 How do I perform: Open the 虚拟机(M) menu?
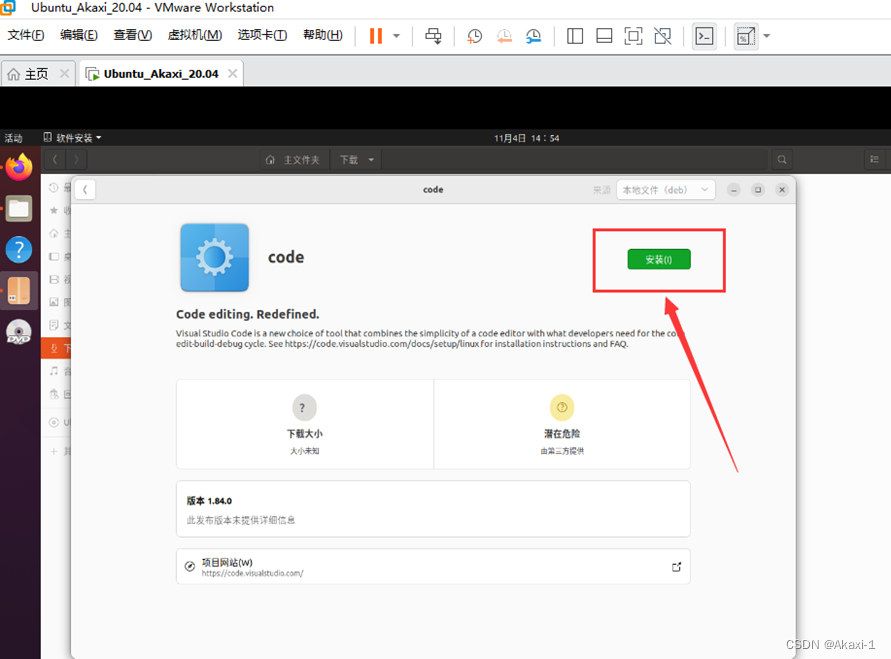(x=194, y=35)
